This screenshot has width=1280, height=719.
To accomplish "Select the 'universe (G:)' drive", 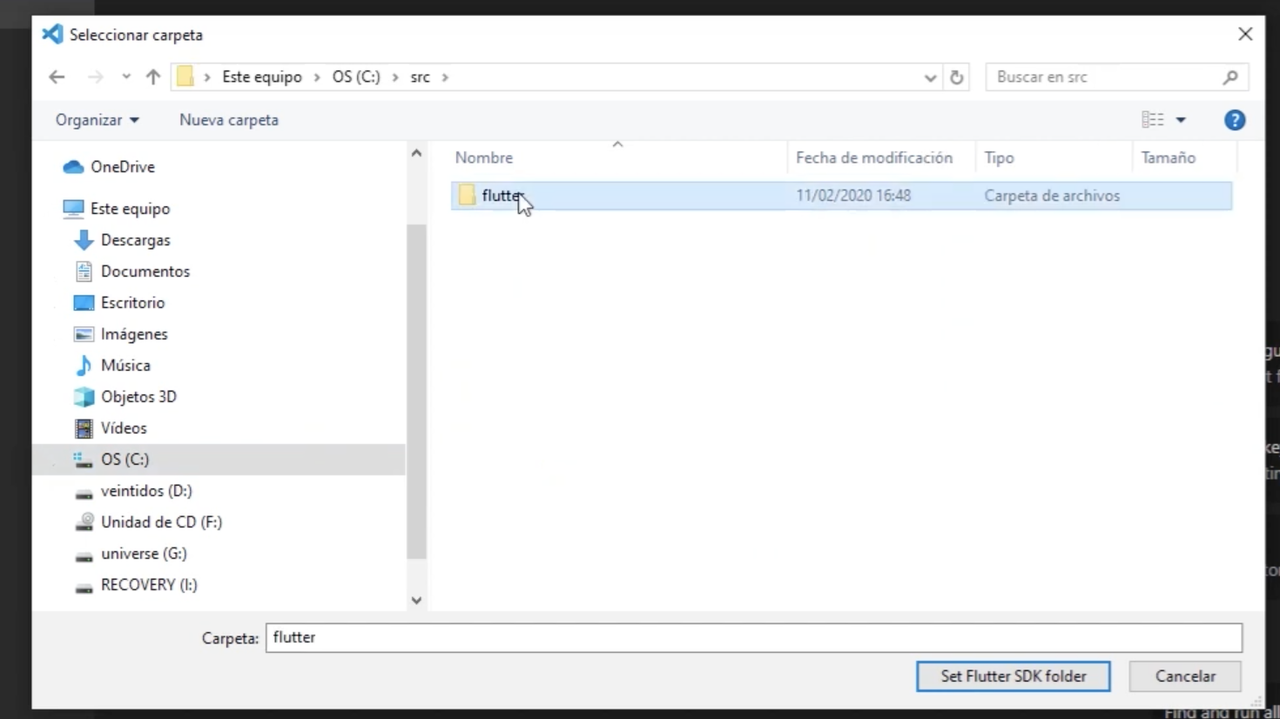I will 143,553.
